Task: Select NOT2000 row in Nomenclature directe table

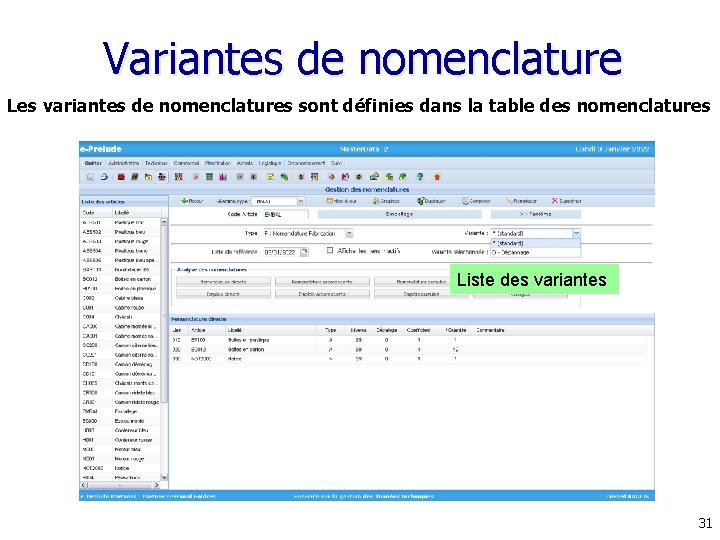Action: tap(409, 359)
